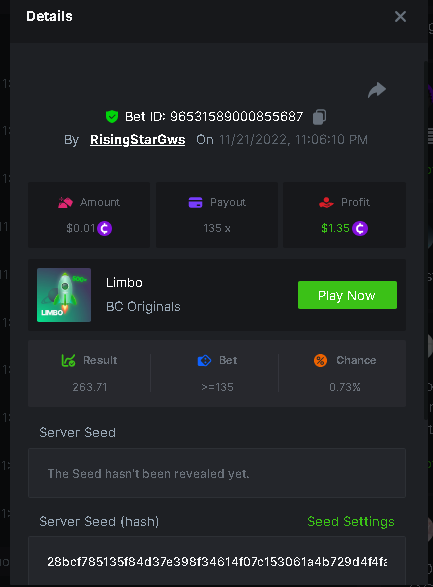This screenshot has width=433, height=587.
Task: Click the Limbo game title
Action: click(124, 282)
